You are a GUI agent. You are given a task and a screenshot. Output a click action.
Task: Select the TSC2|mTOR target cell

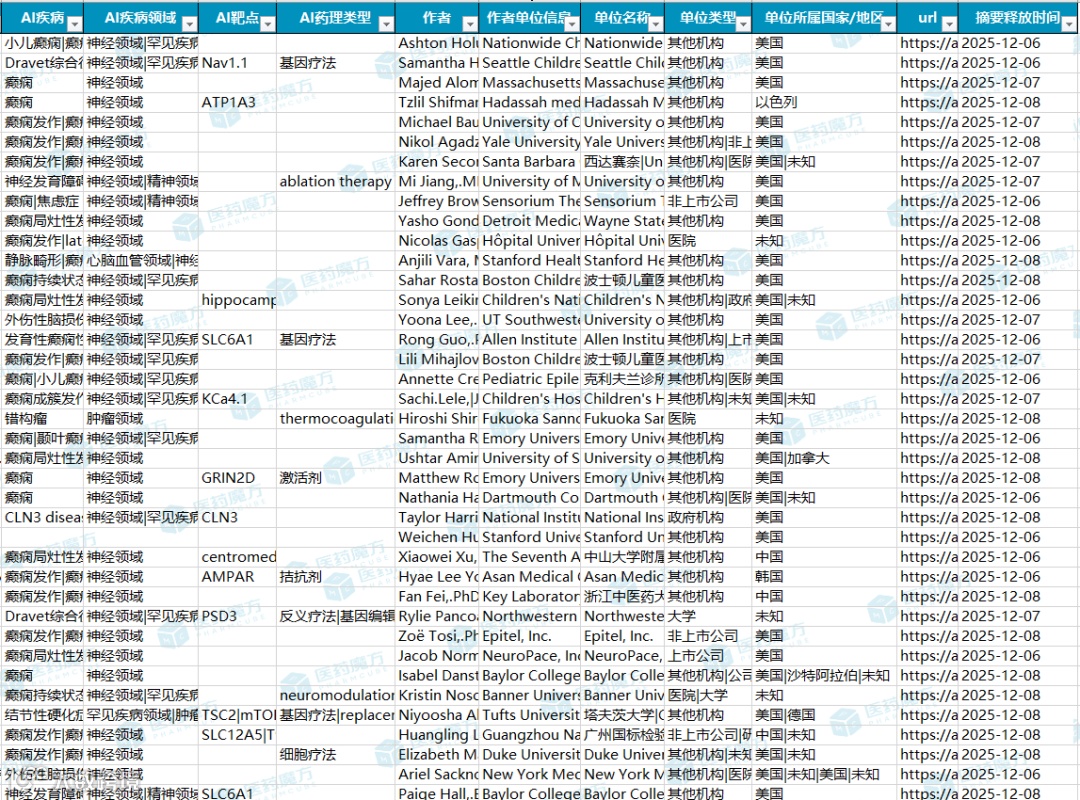(238, 715)
